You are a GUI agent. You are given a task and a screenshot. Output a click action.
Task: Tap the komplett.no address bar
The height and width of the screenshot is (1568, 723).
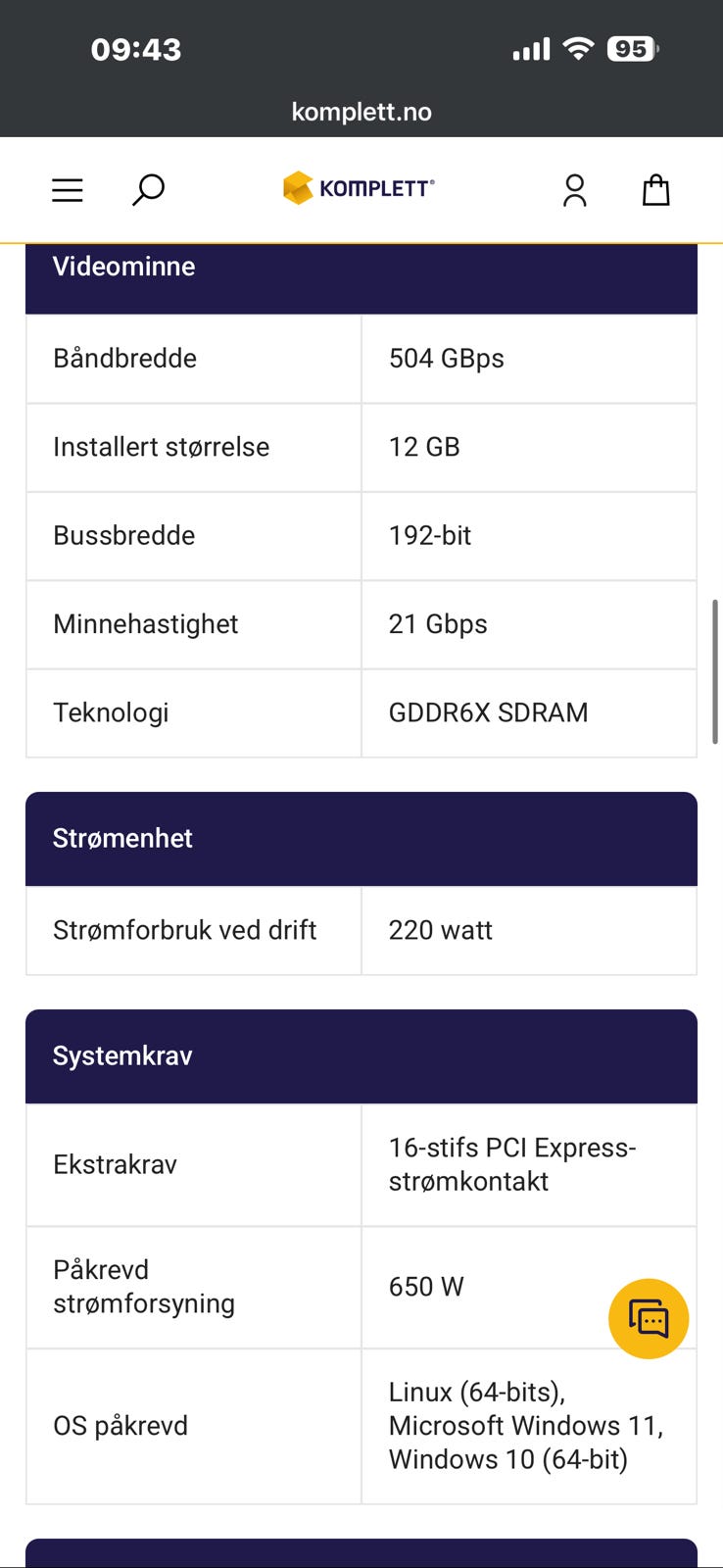[361, 112]
